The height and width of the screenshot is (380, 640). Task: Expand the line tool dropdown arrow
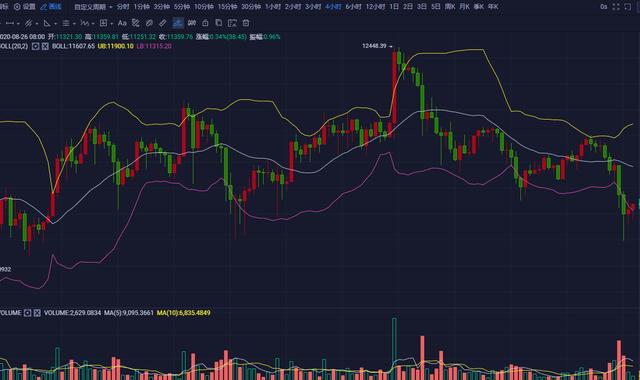tap(18, 24)
